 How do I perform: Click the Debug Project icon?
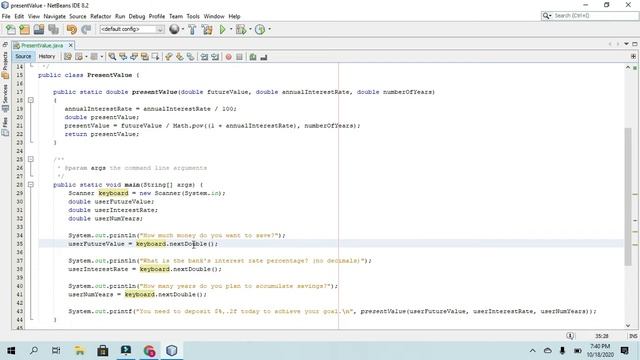(x=241, y=29)
